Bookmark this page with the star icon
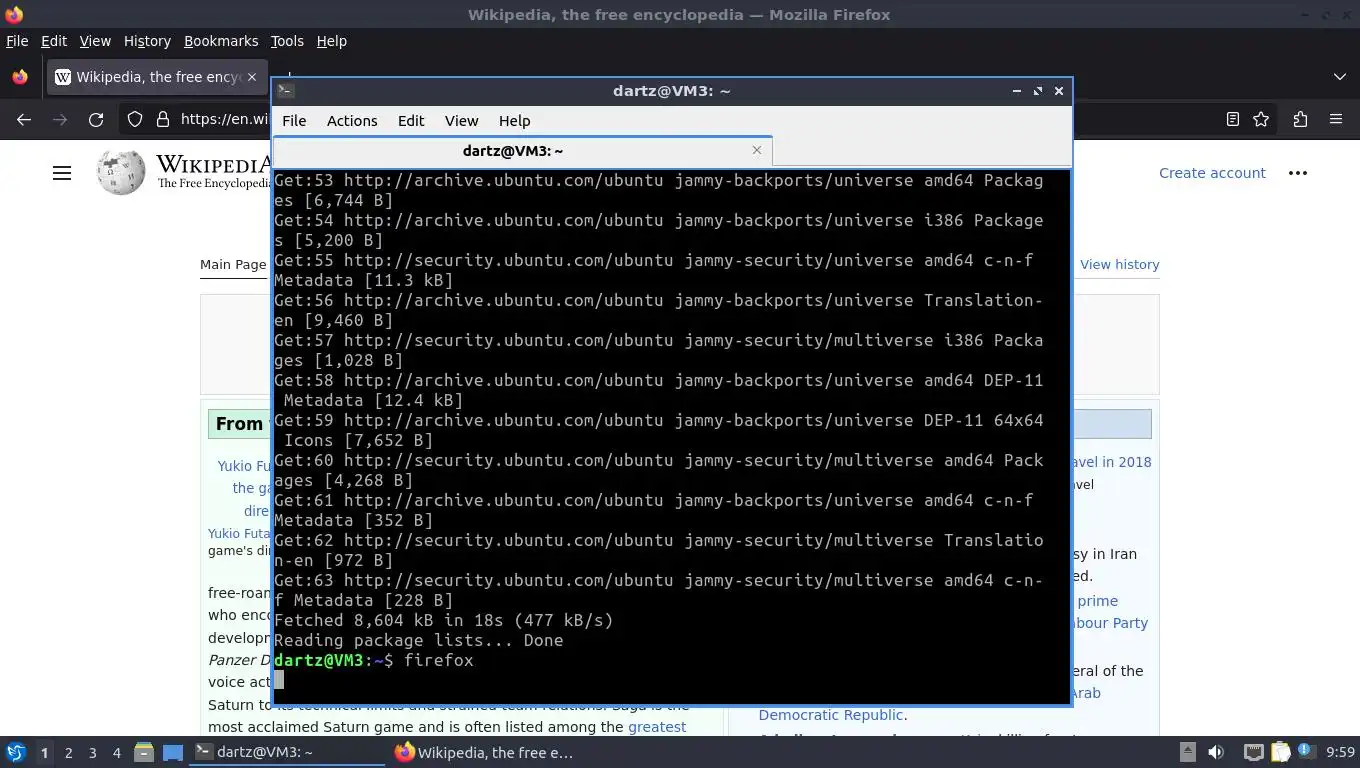This screenshot has height=768, width=1360. tap(1261, 119)
